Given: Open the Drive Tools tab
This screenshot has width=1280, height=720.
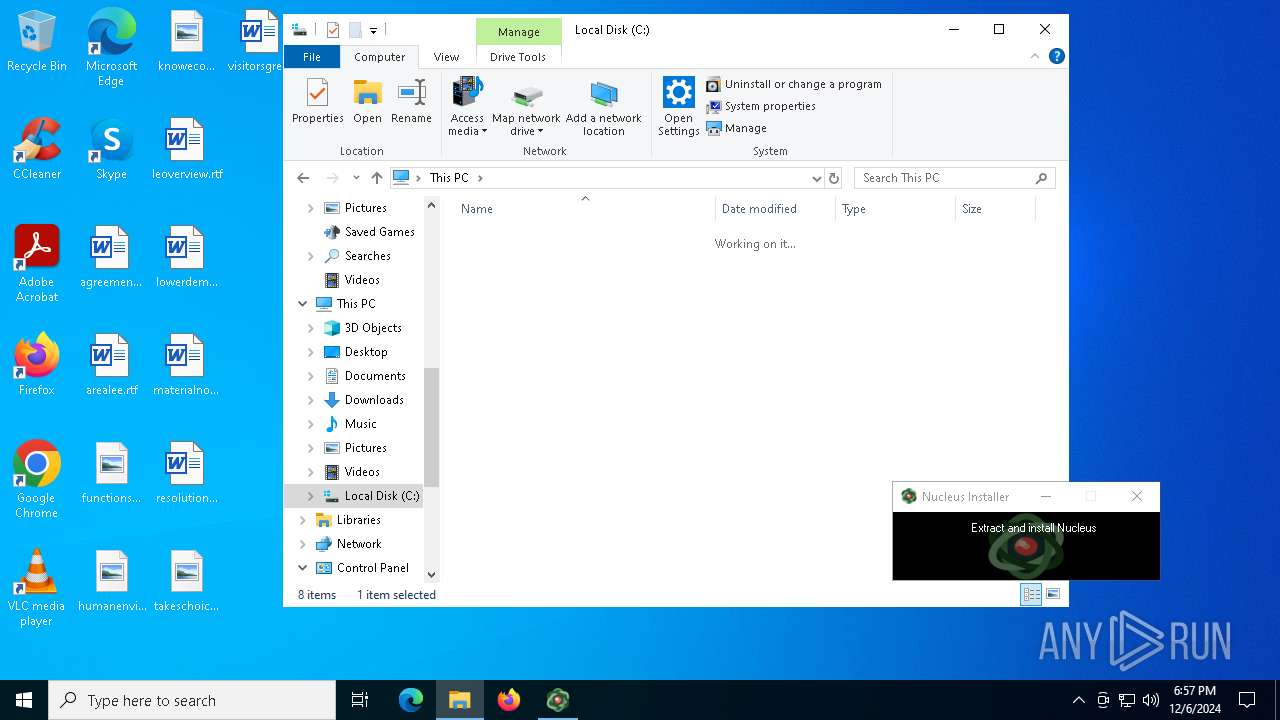Looking at the screenshot, I should pyautogui.click(x=518, y=57).
